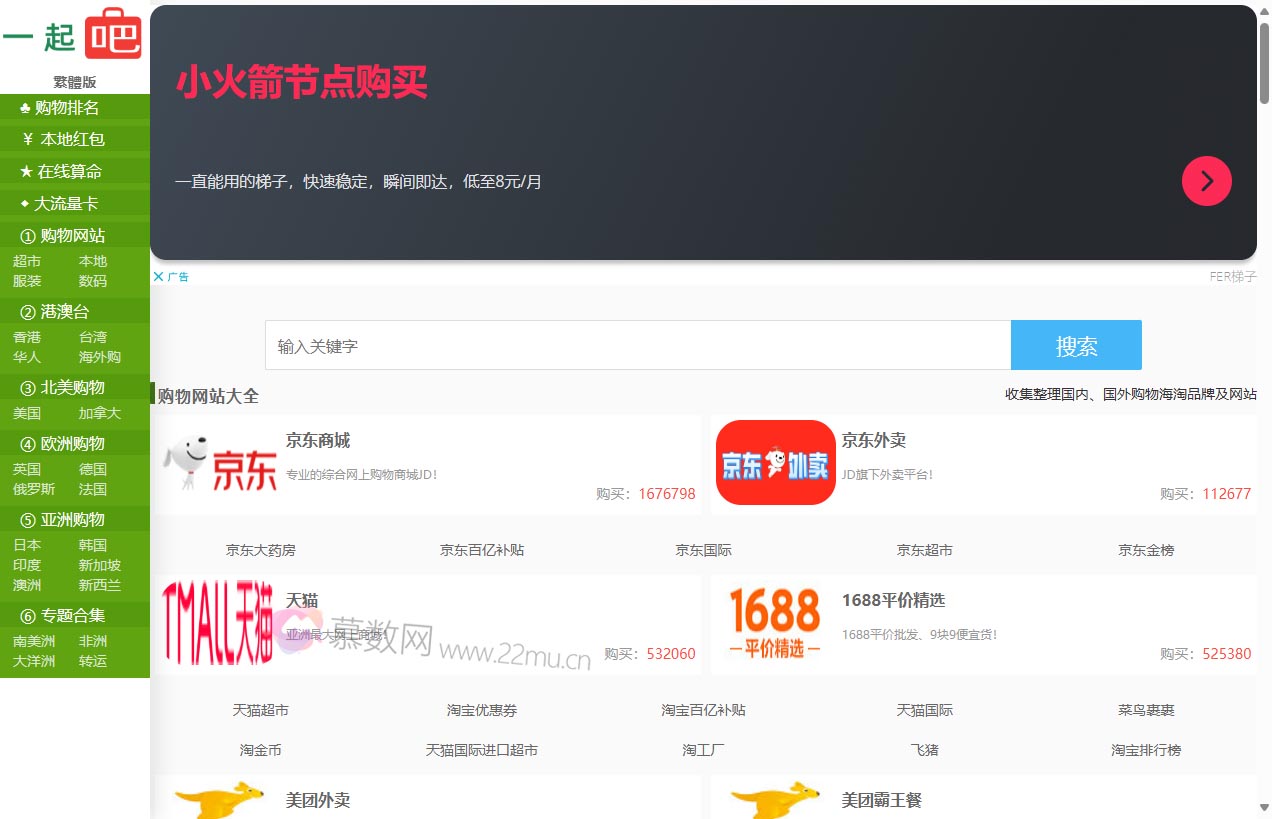
Task: Open the TMALL天猫 logo
Action: click(218, 624)
